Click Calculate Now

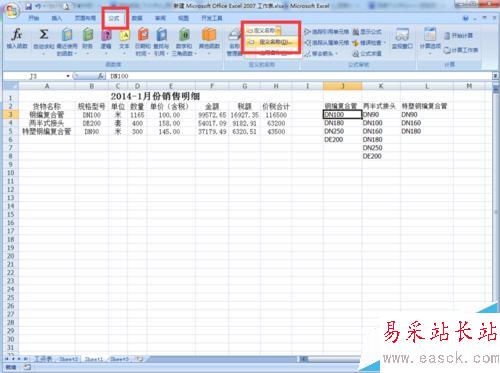(459, 36)
